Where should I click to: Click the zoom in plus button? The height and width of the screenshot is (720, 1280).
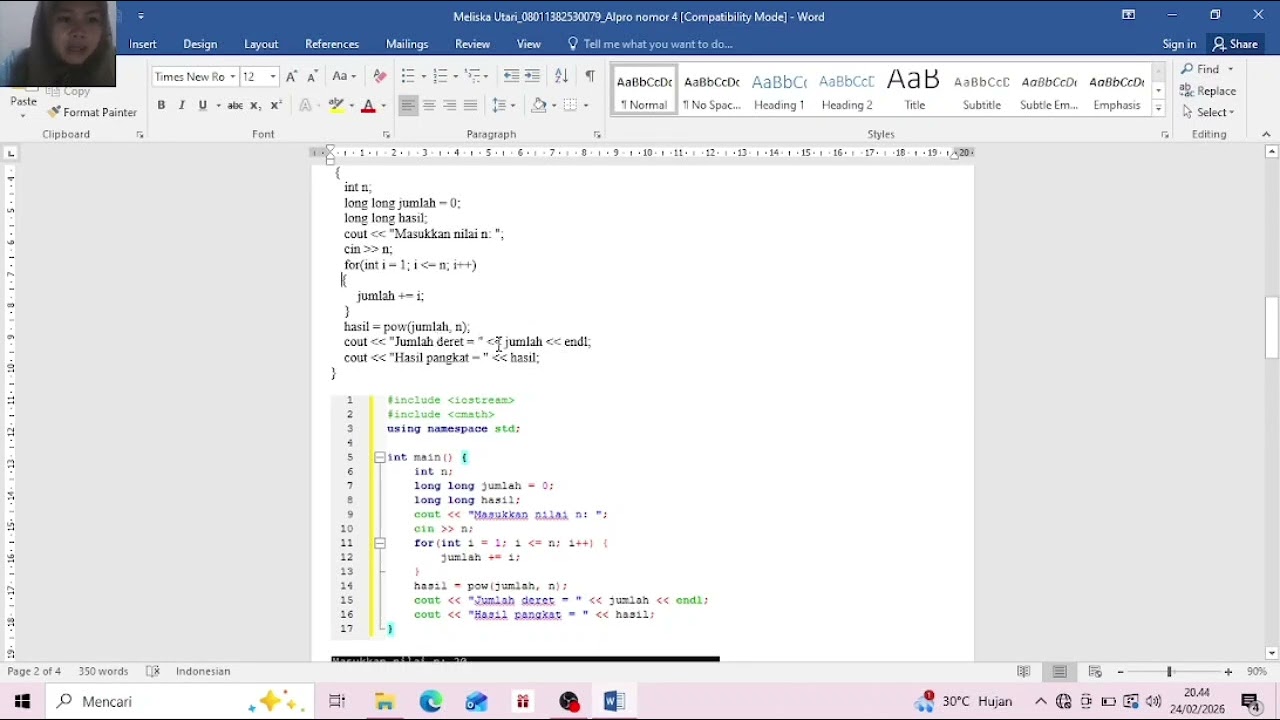[1228, 672]
